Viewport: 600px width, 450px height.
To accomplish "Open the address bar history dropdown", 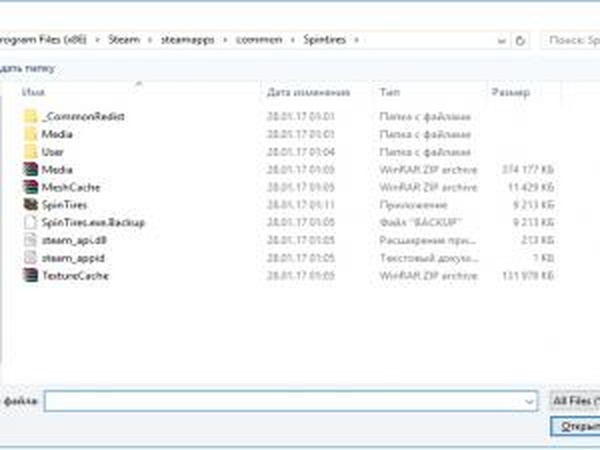I will [x=505, y=41].
